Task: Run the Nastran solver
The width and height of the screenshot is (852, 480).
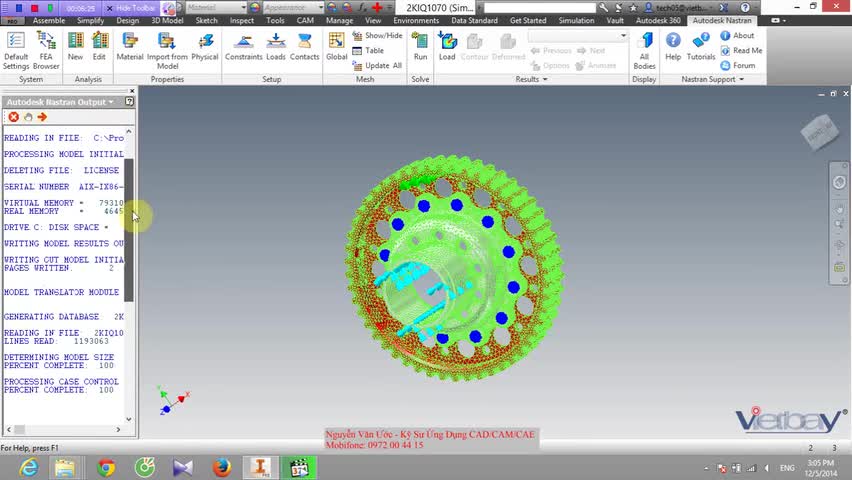Action: (420, 47)
